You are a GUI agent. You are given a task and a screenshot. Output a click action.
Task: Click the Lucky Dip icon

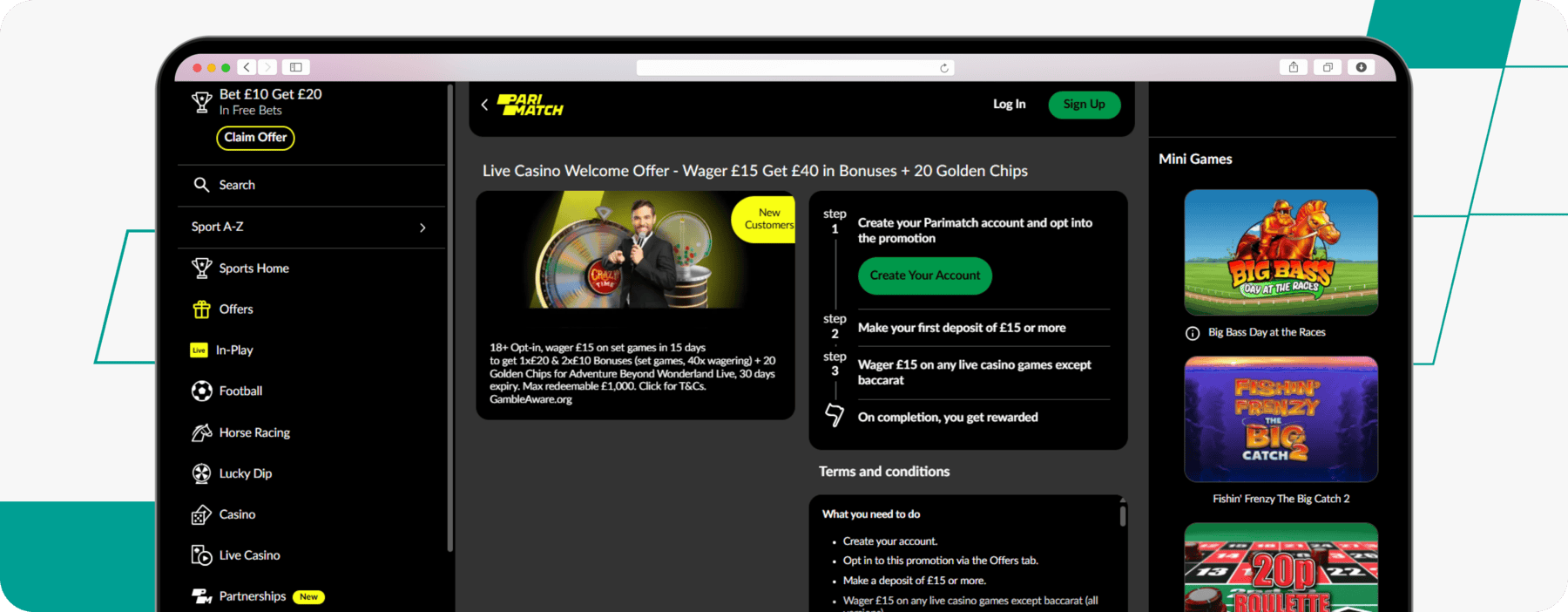201,473
